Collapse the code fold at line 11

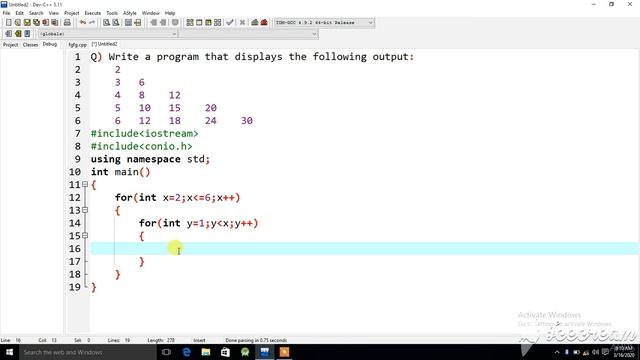pos(85,184)
